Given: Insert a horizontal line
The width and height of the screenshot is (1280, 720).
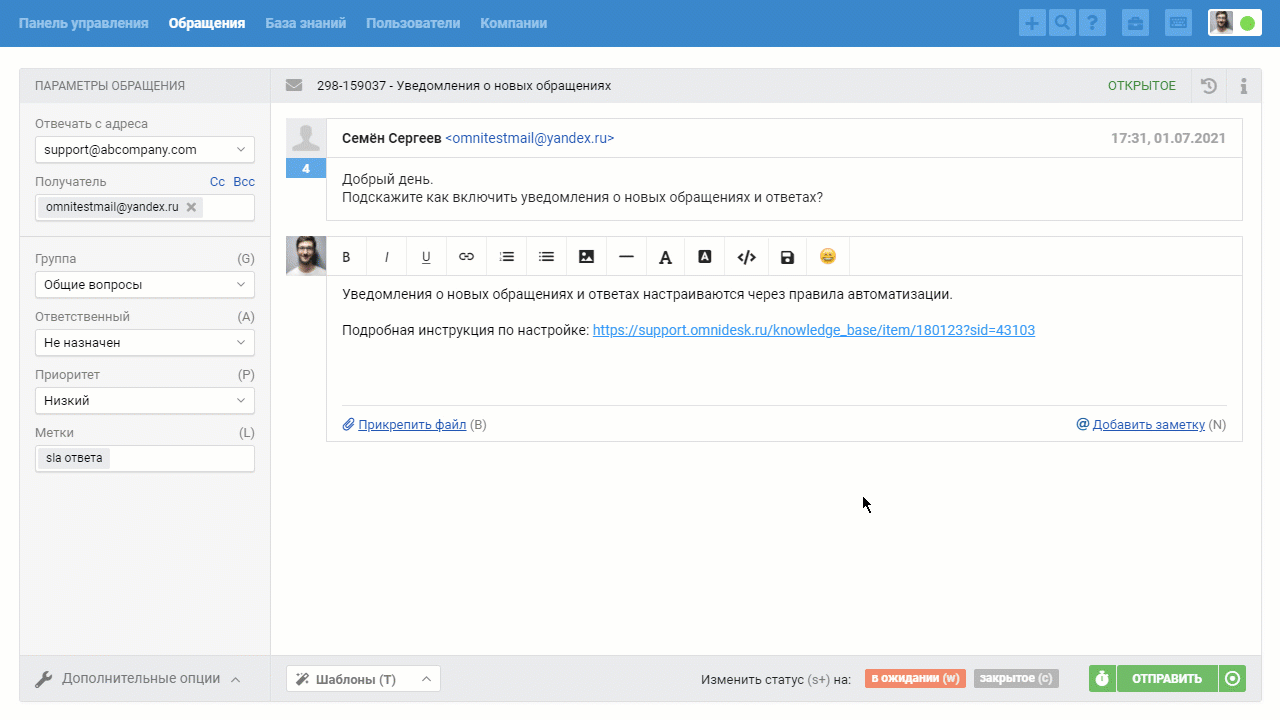Looking at the screenshot, I should [626, 257].
